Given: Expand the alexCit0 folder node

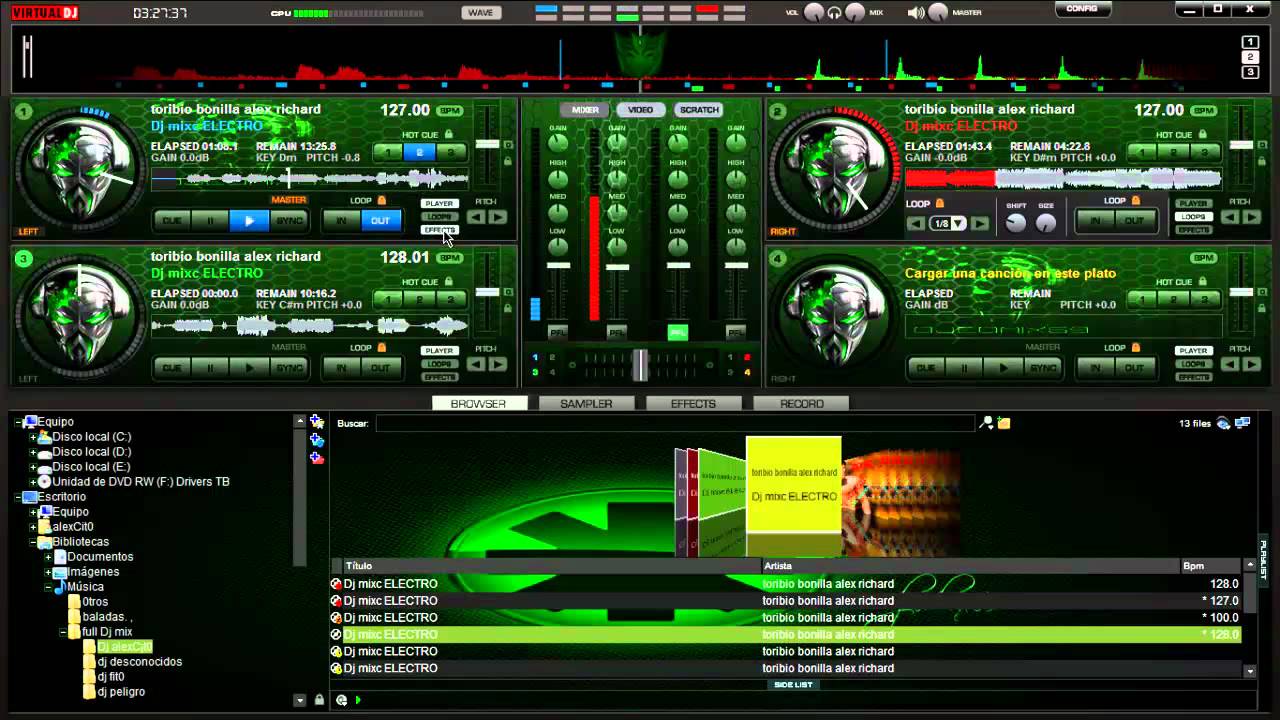Looking at the screenshot, I should coord(33,527).
